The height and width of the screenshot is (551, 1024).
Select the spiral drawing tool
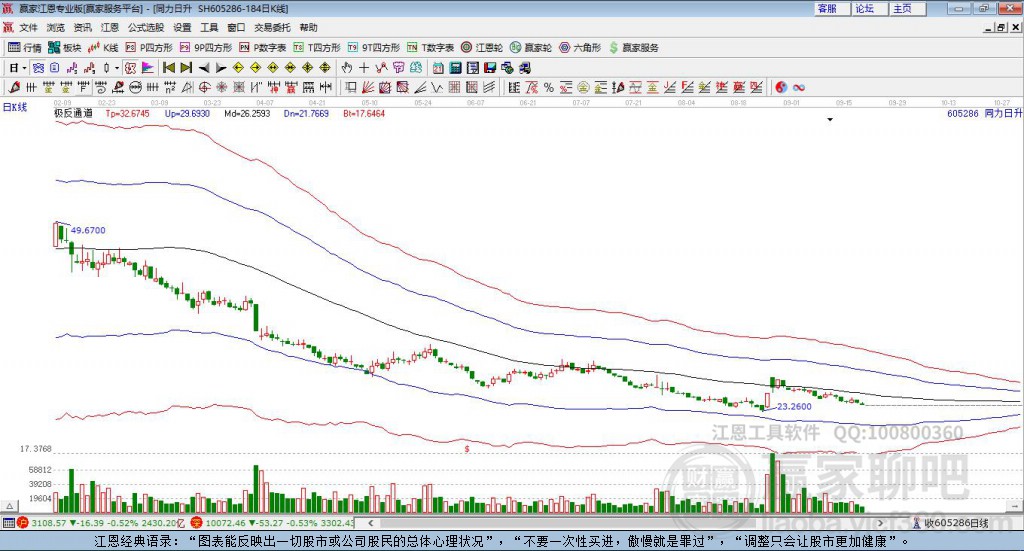100,87
